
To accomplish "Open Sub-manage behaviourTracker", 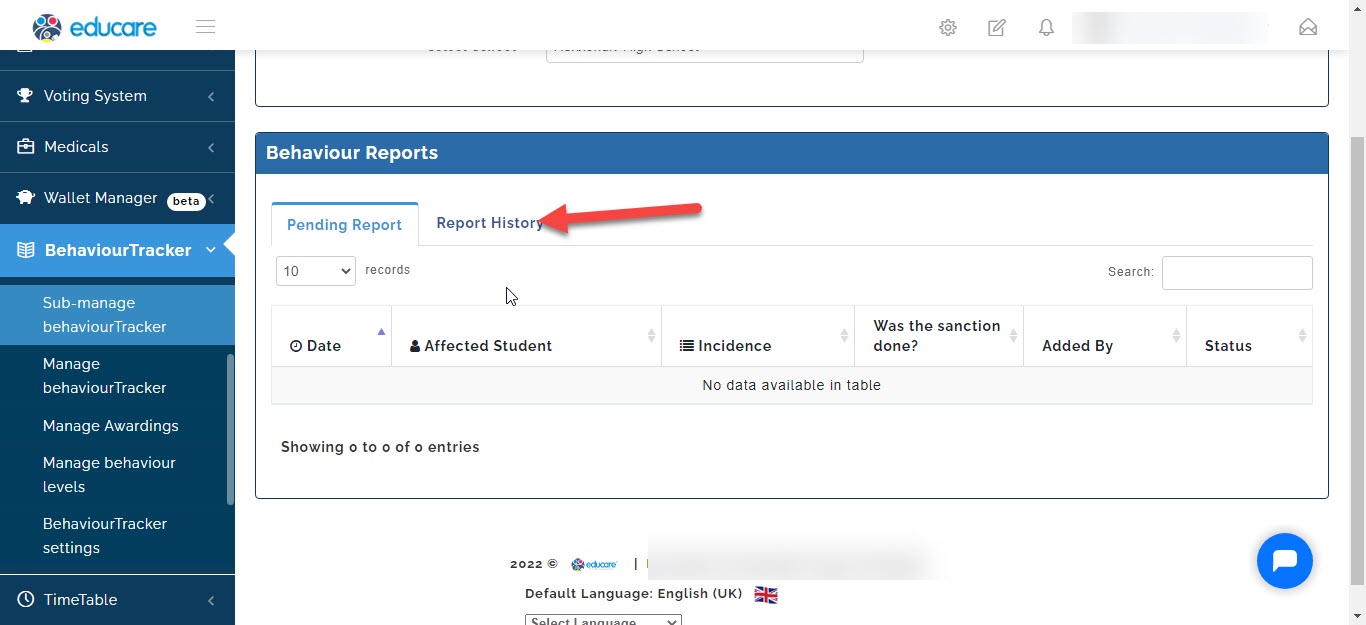I will 117,315.
